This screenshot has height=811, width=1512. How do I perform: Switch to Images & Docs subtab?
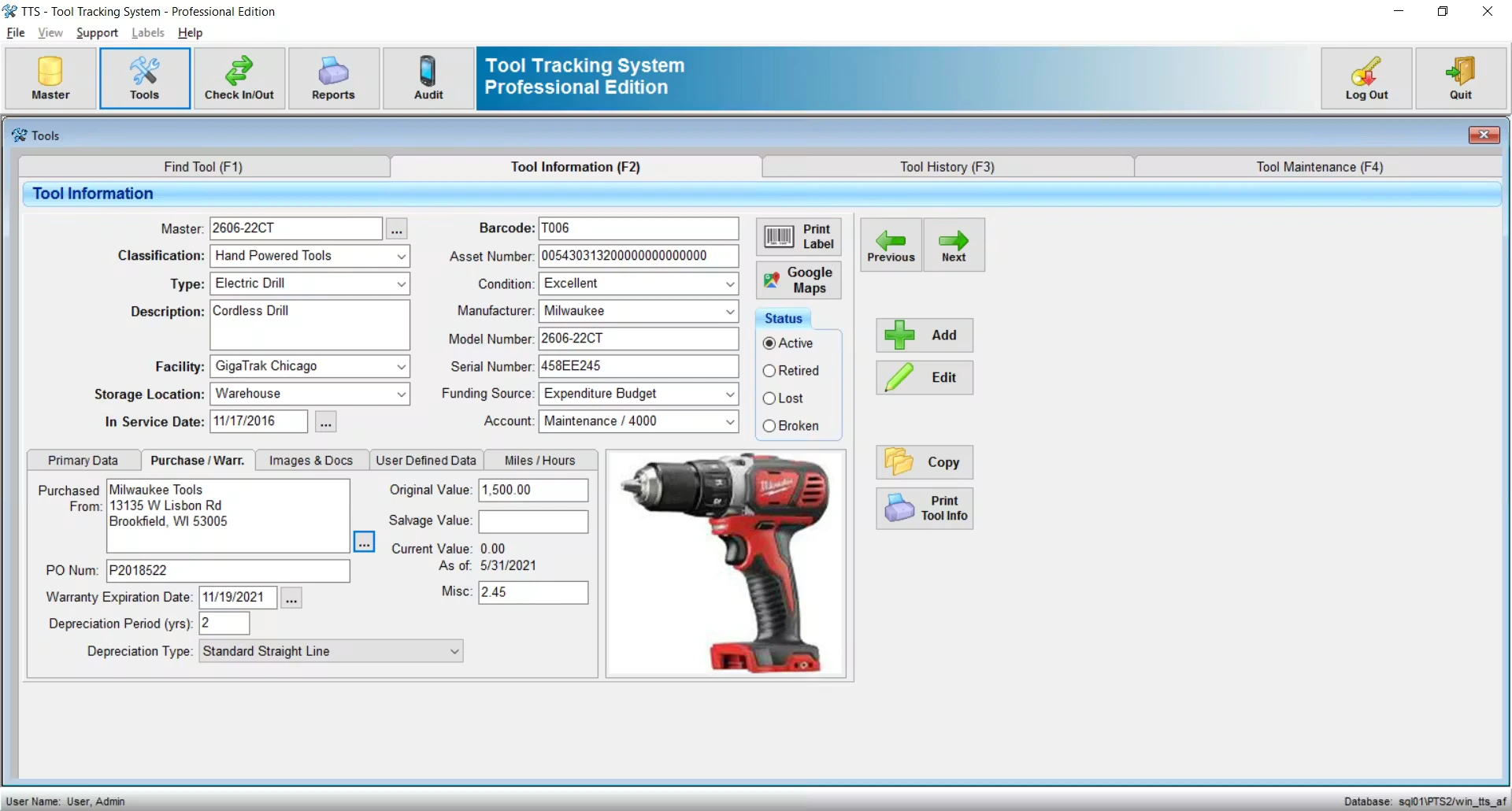[311, 461]
